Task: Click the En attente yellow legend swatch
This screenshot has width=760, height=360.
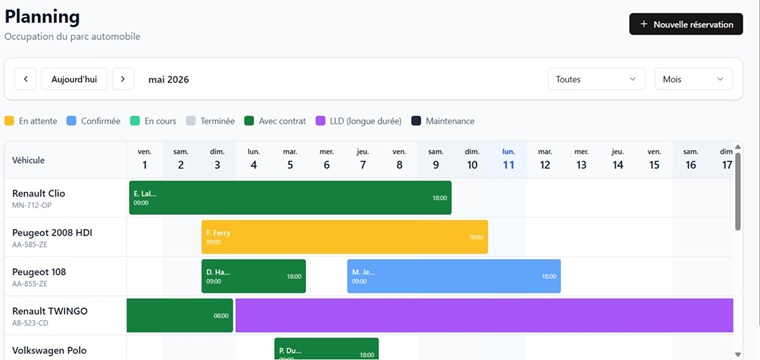Action: pos(9,121)
